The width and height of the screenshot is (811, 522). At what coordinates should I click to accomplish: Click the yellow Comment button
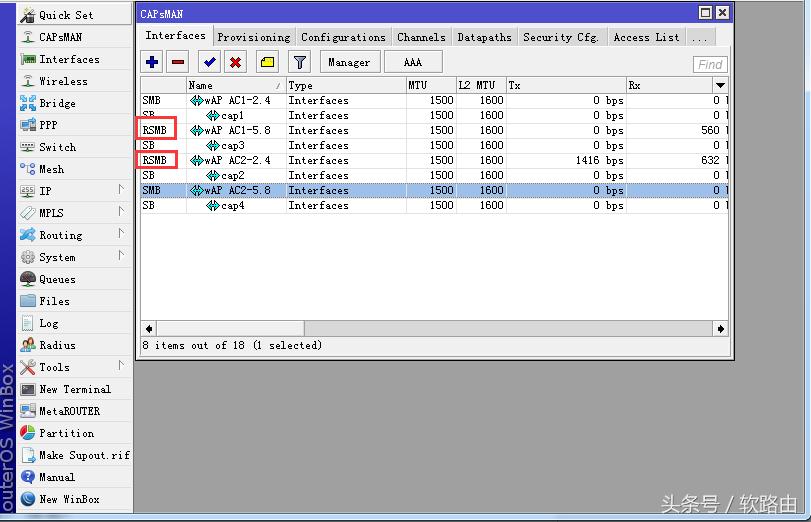(267, 62)
